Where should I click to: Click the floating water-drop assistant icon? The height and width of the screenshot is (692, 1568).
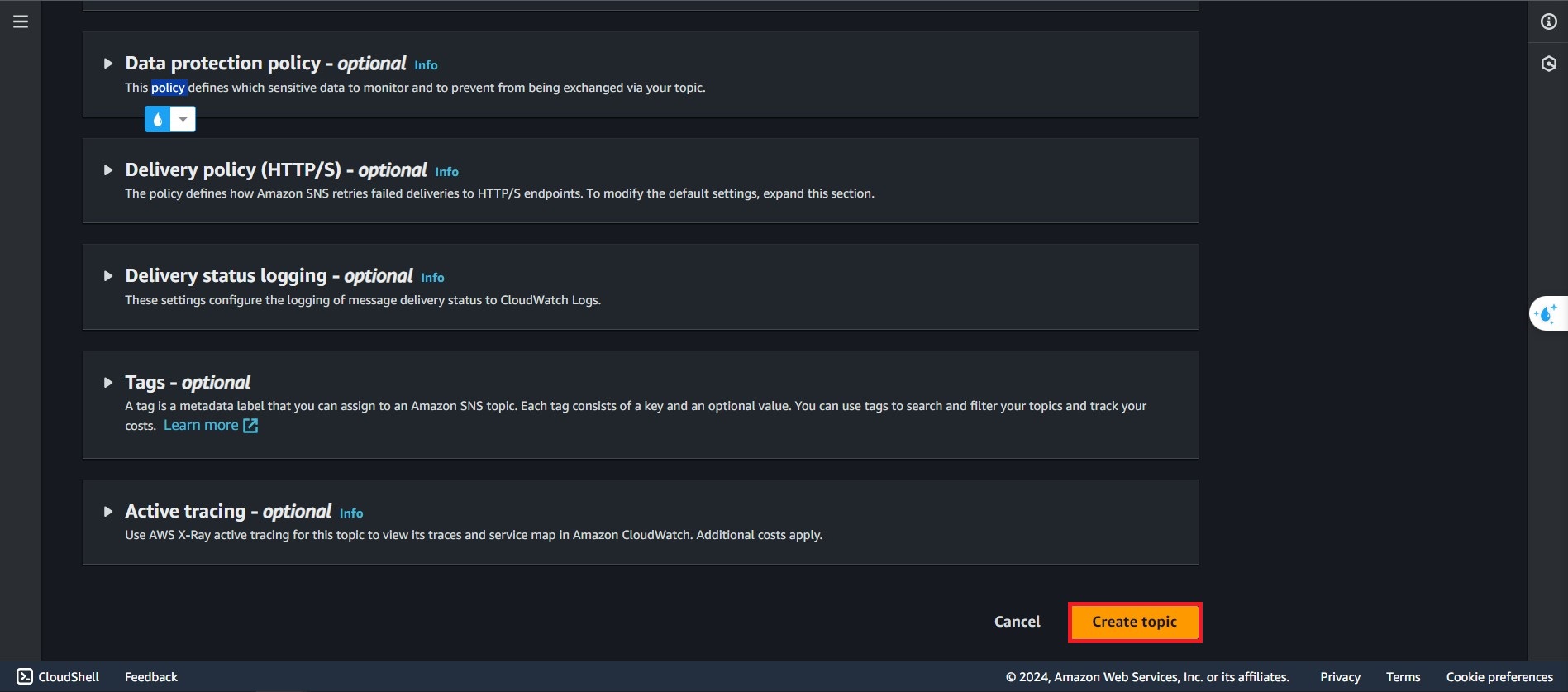click(1546, 313)
